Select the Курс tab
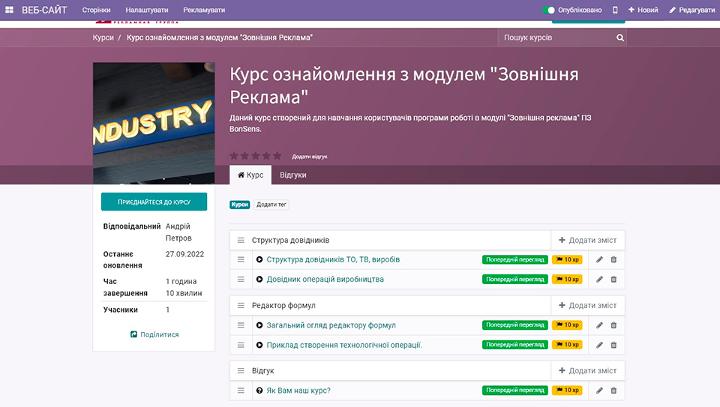Screen dimensions: 720x407 coord(251,175)
